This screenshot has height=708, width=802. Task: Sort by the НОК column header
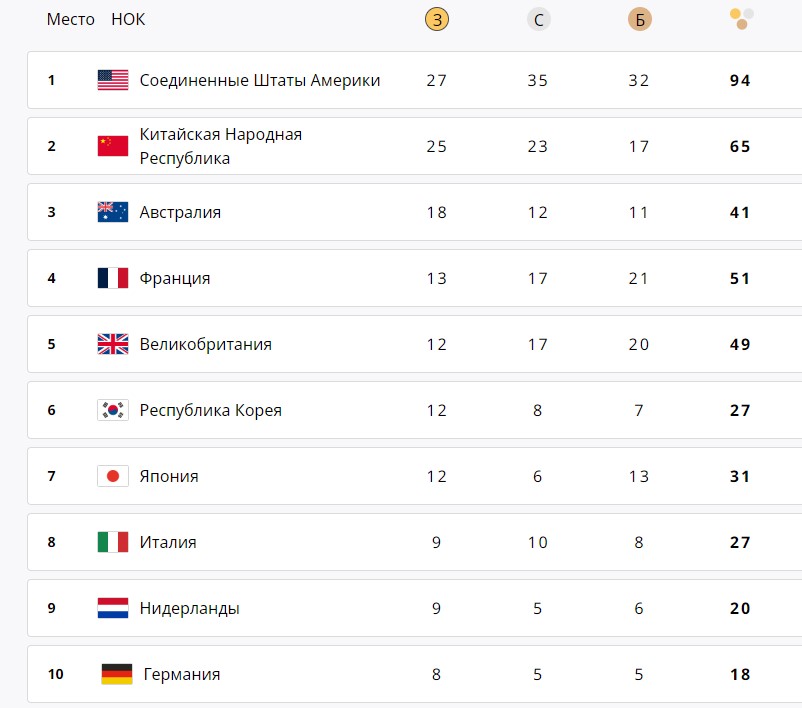128,20
